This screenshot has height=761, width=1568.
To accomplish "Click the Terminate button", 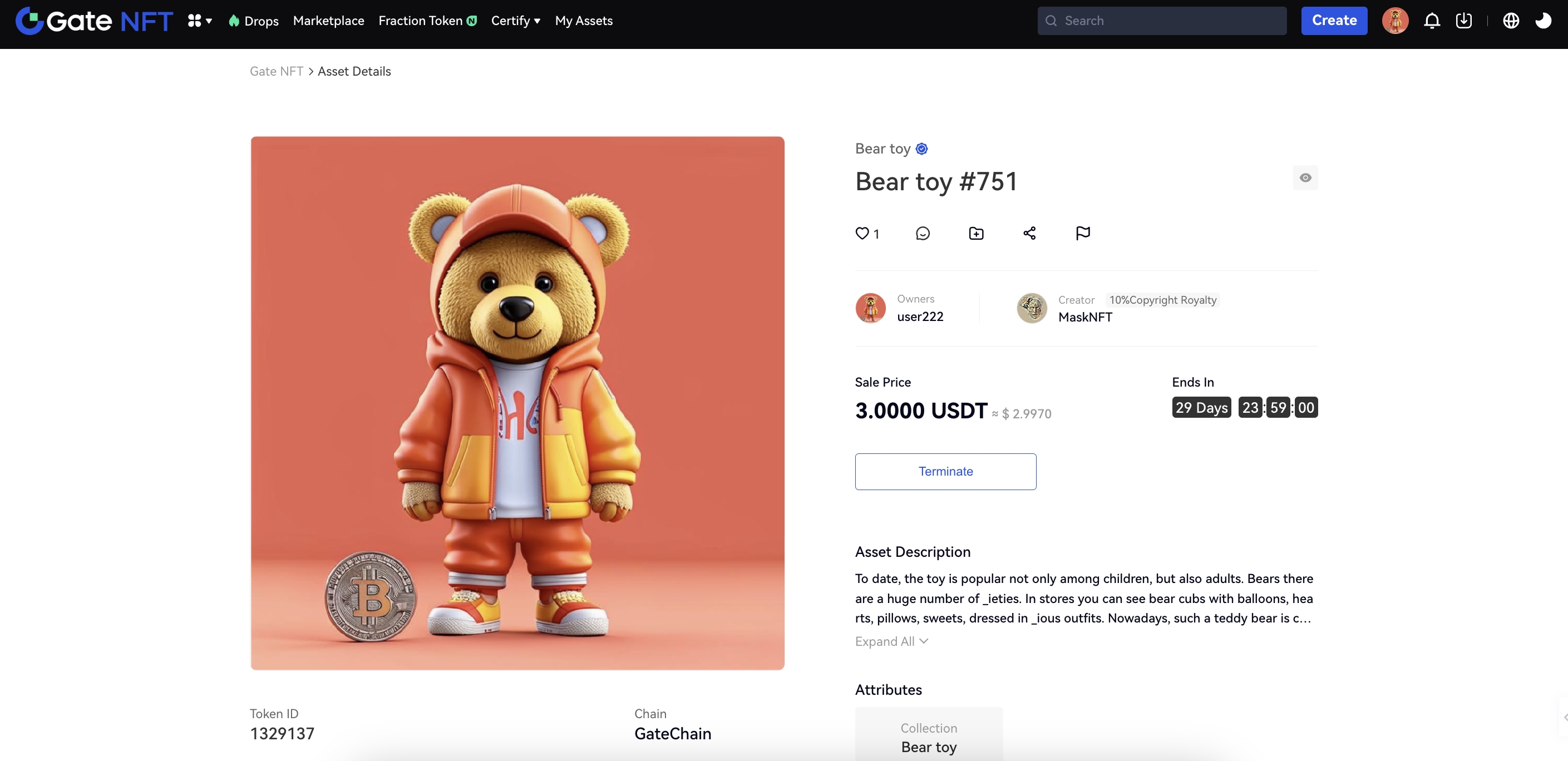I will click(x=945, y=471).
